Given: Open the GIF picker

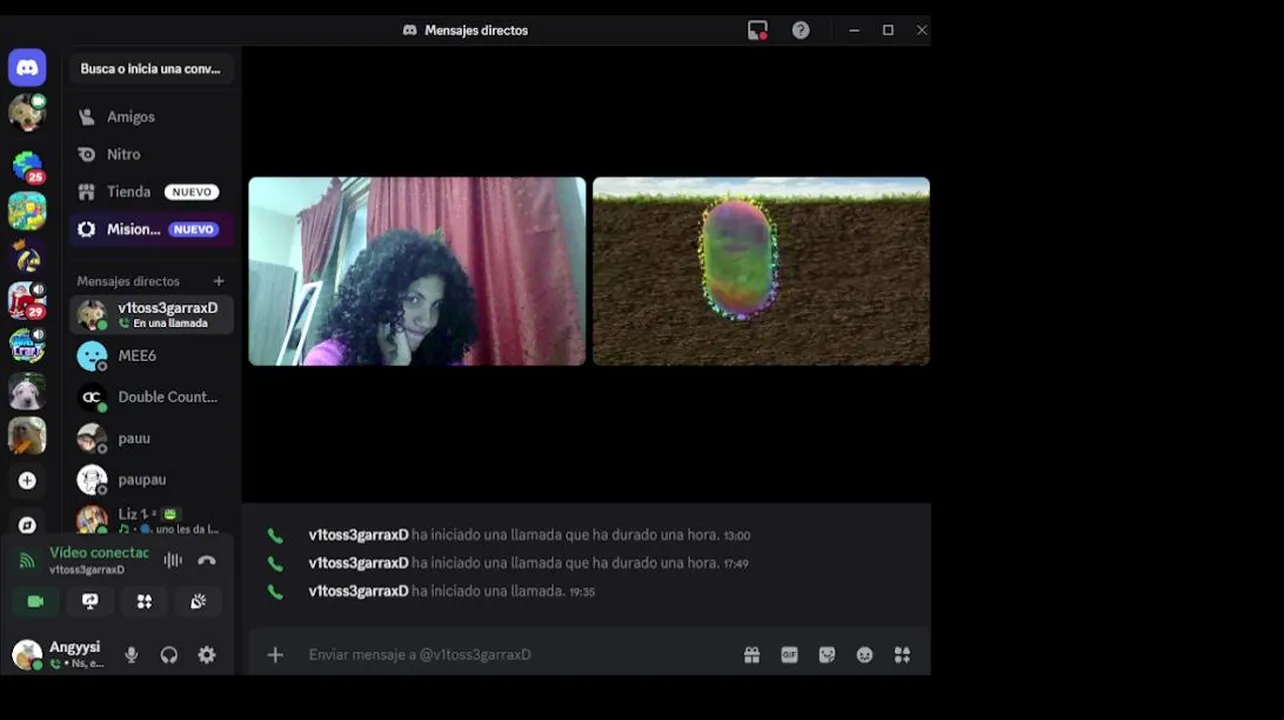Looking at the screenshot, I should 789,655.
